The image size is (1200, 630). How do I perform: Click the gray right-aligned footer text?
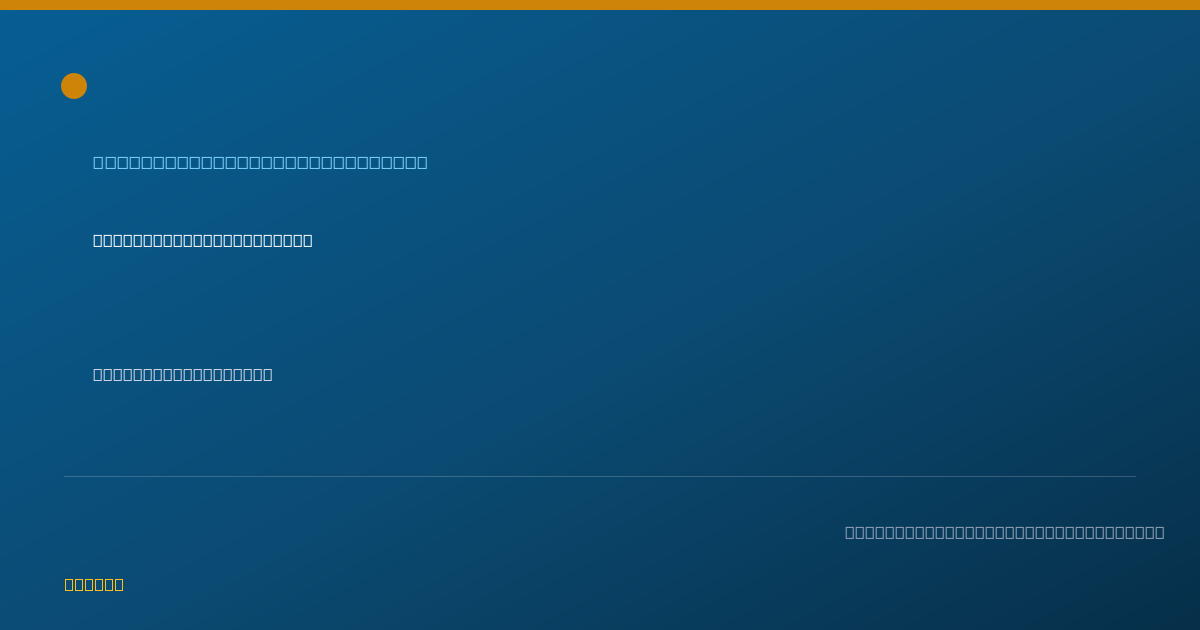click(1005, 532)
